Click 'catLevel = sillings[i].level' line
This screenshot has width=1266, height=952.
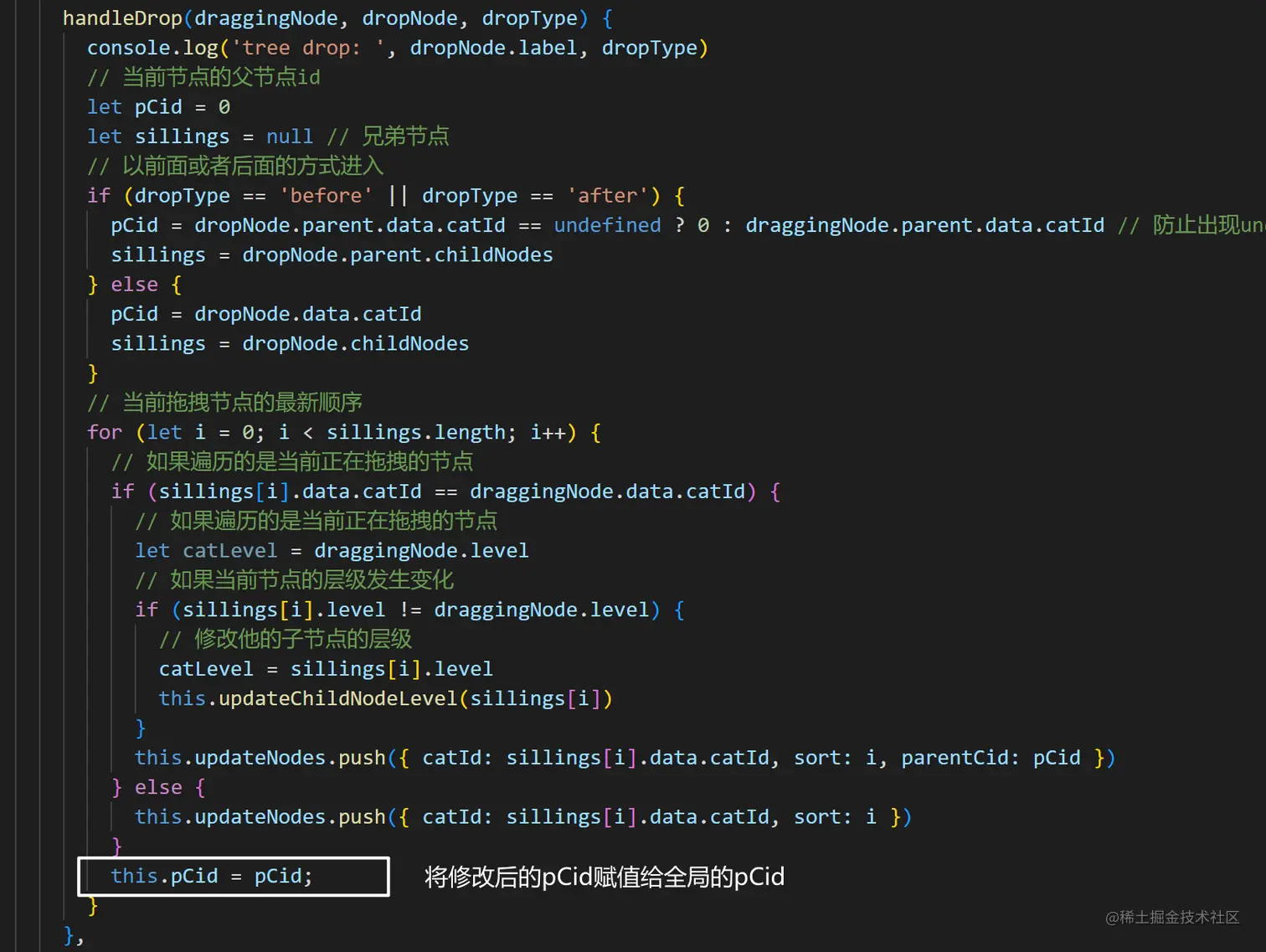(326, 669)
